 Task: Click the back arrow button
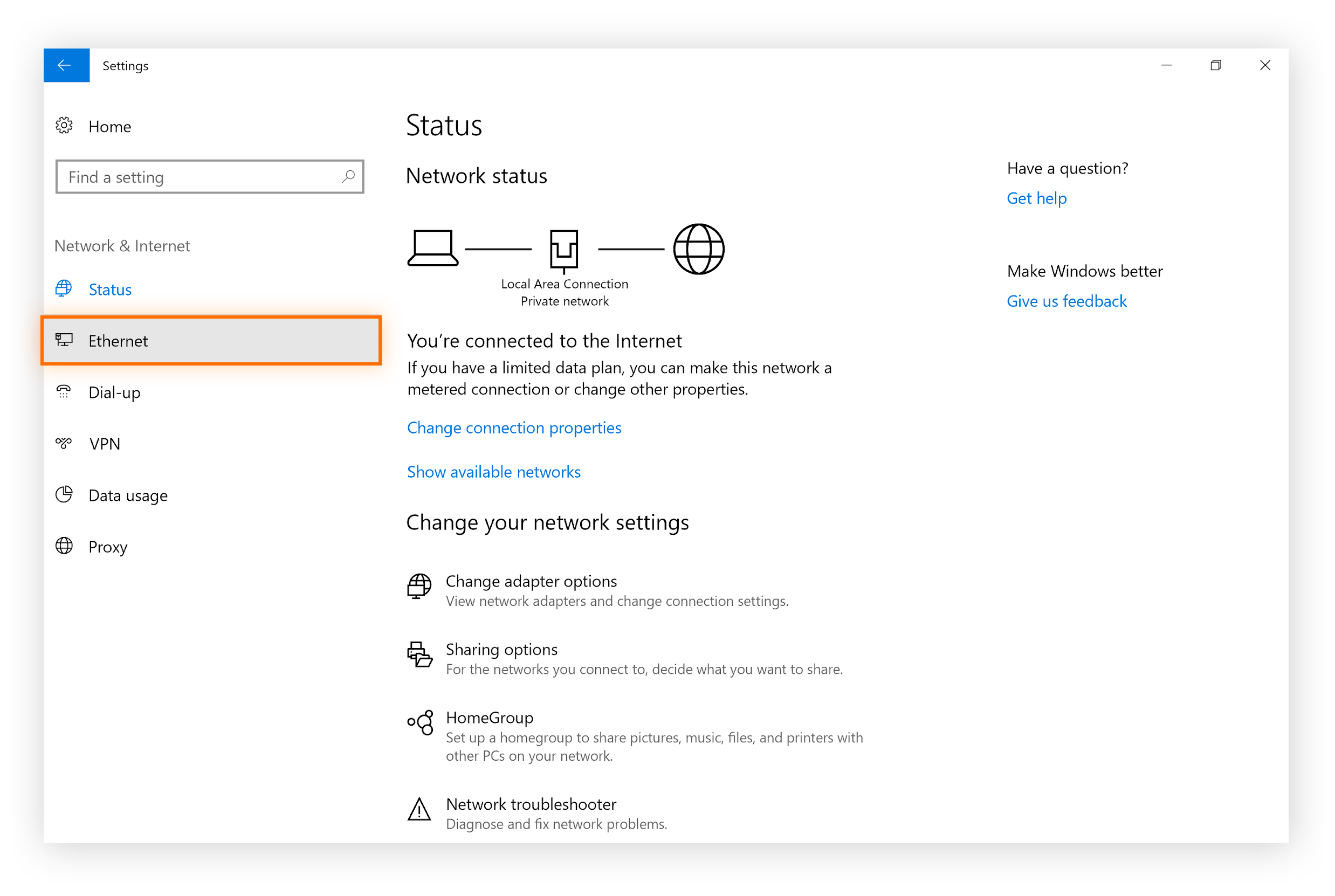pos(66,65)
